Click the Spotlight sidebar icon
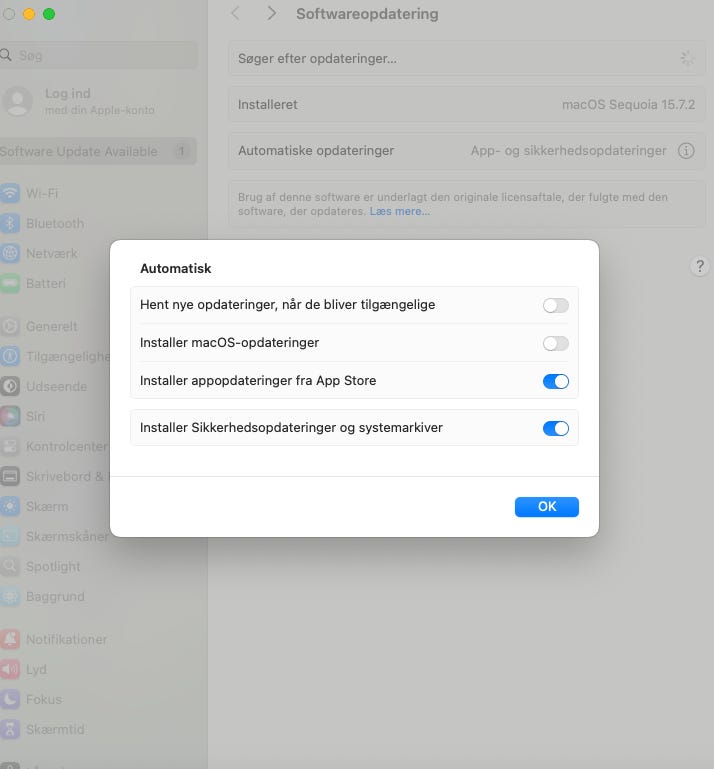Viewport: 714px width, 769px height. coord(10,566)
